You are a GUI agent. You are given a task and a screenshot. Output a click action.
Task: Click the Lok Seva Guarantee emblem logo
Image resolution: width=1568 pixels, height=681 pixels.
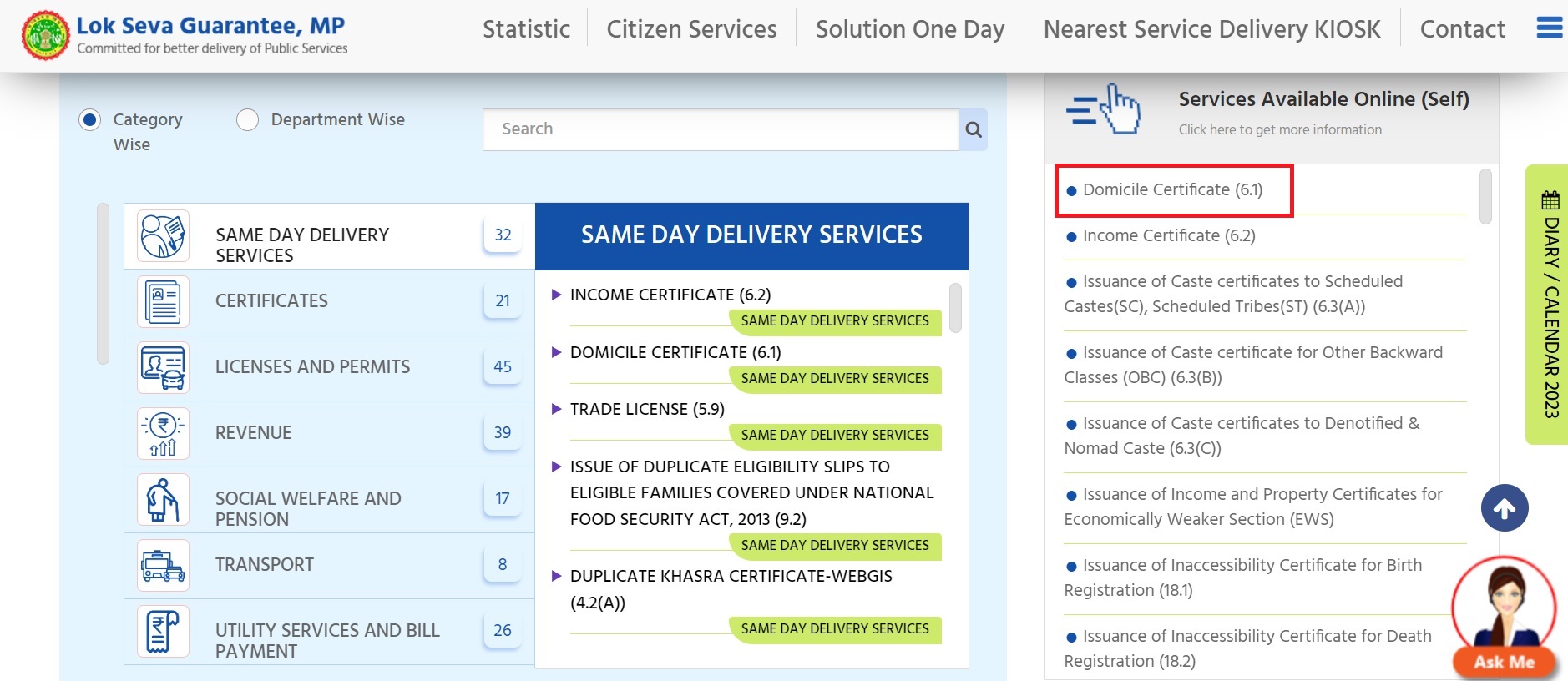(x=45, y=35)
